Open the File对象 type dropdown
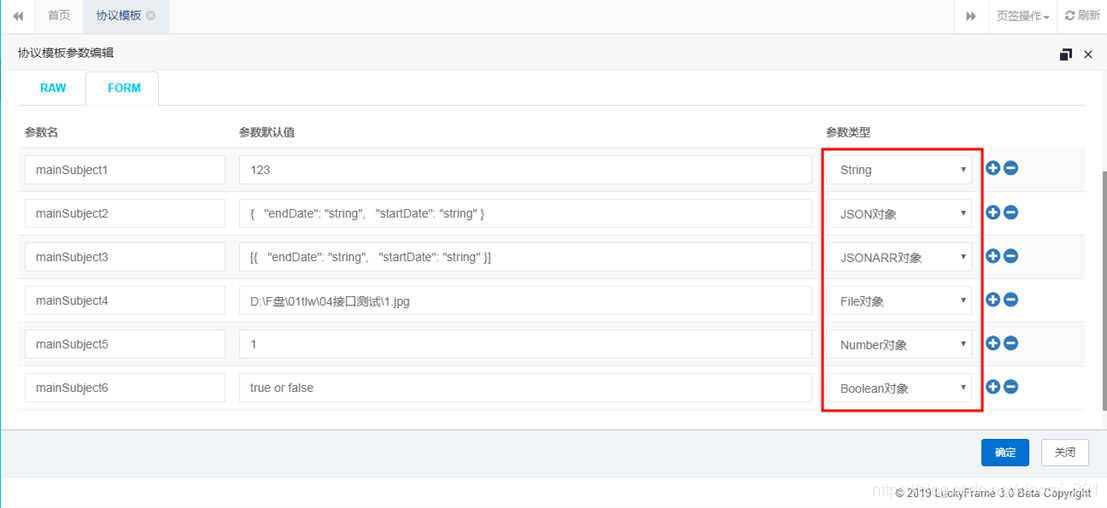1107x508 pixels. [x=899, y=301]
